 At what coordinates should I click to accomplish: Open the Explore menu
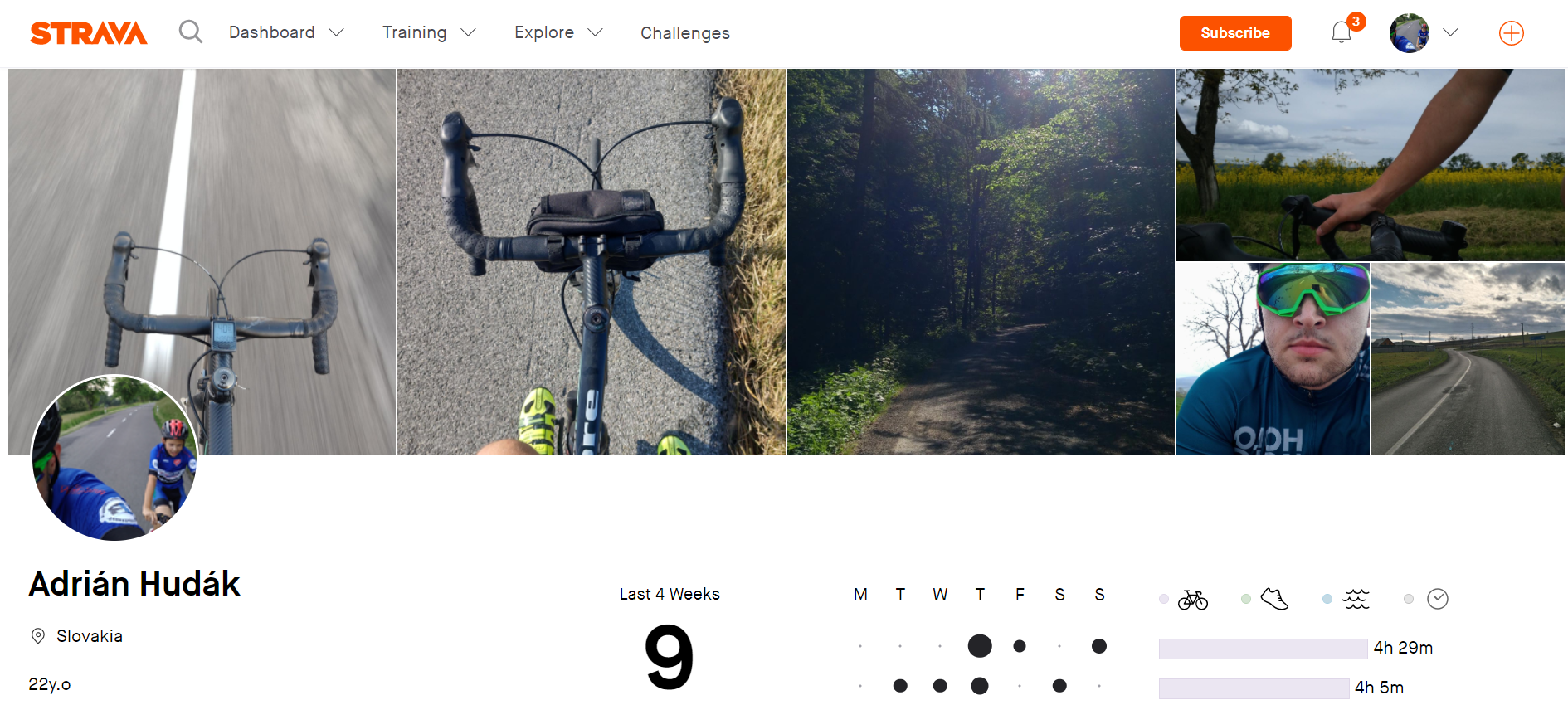[544, 32]
